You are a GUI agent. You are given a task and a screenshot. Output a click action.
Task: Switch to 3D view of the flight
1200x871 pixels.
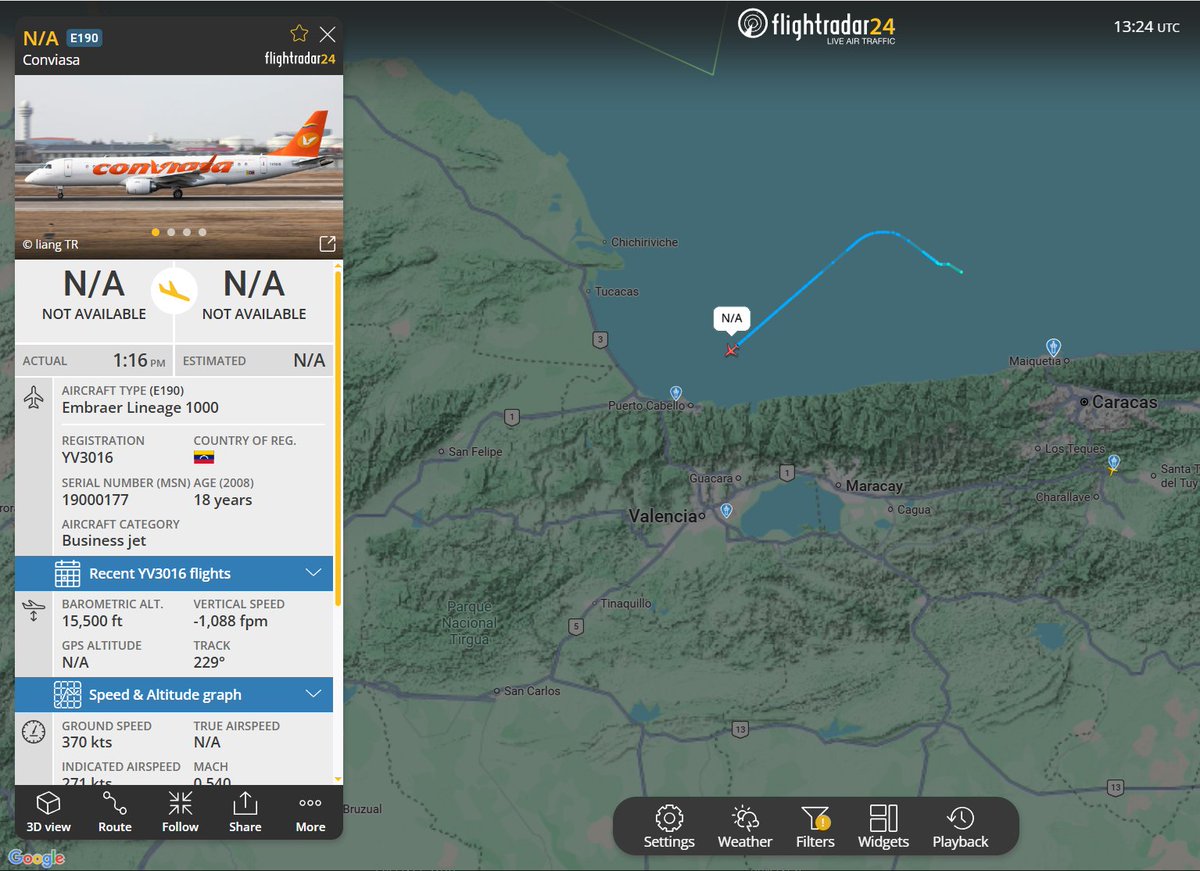point(49,811)
